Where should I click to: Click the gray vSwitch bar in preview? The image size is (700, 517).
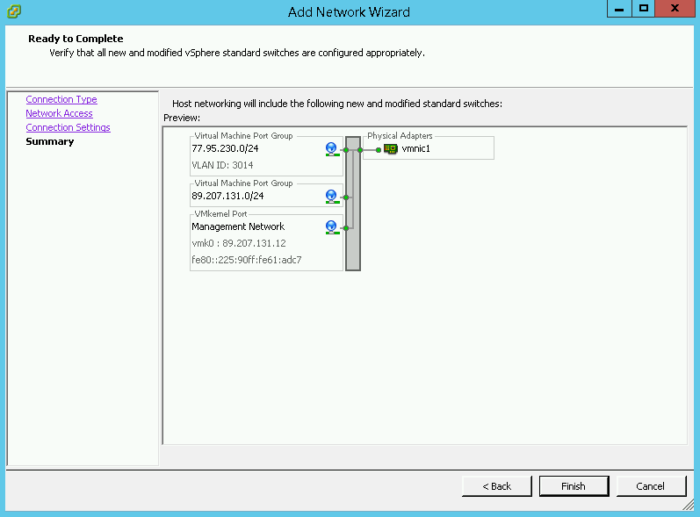click(x=353, y=204)
